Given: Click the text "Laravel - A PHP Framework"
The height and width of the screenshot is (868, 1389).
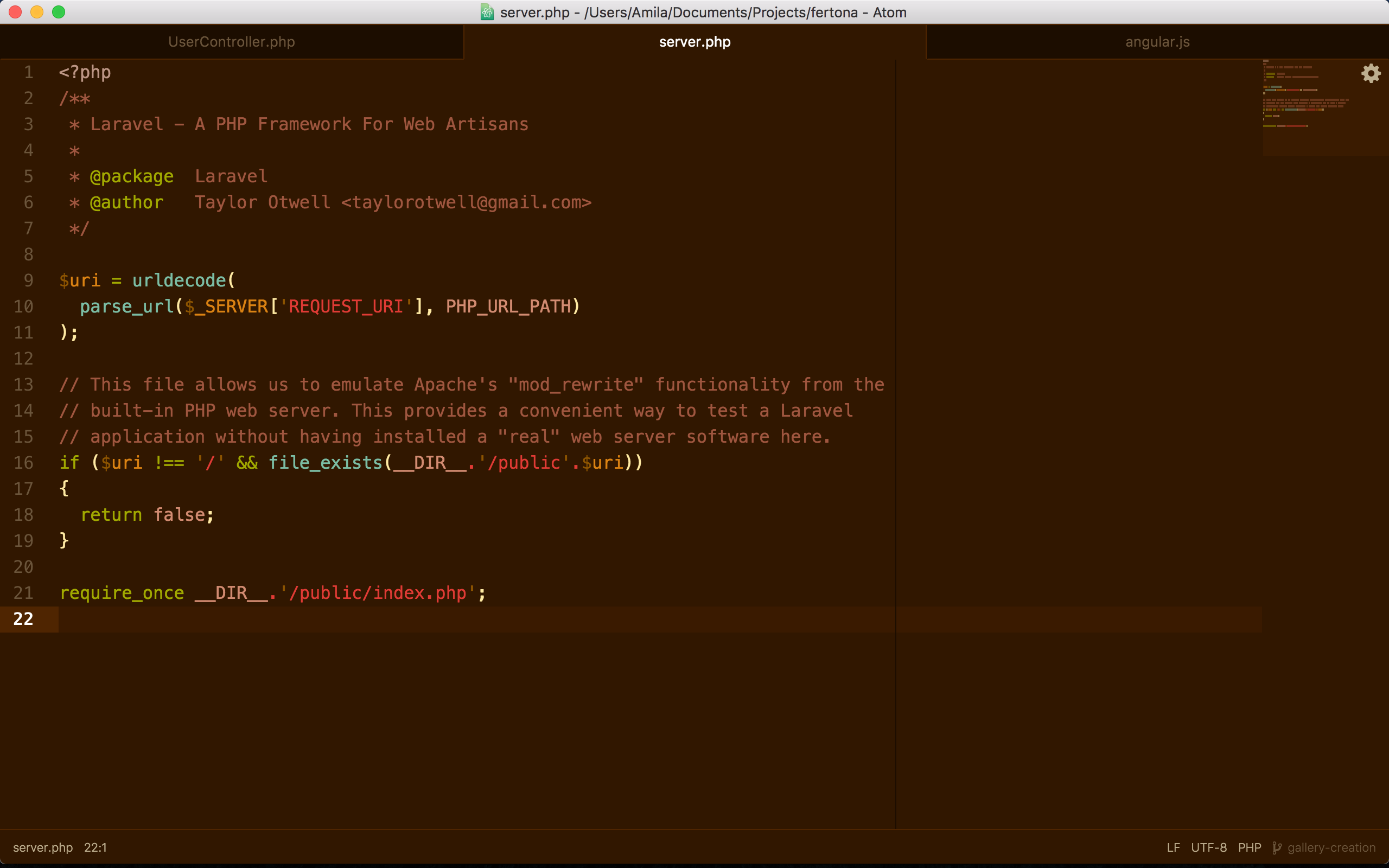Looking at the screenshot, I should [221, 124].
